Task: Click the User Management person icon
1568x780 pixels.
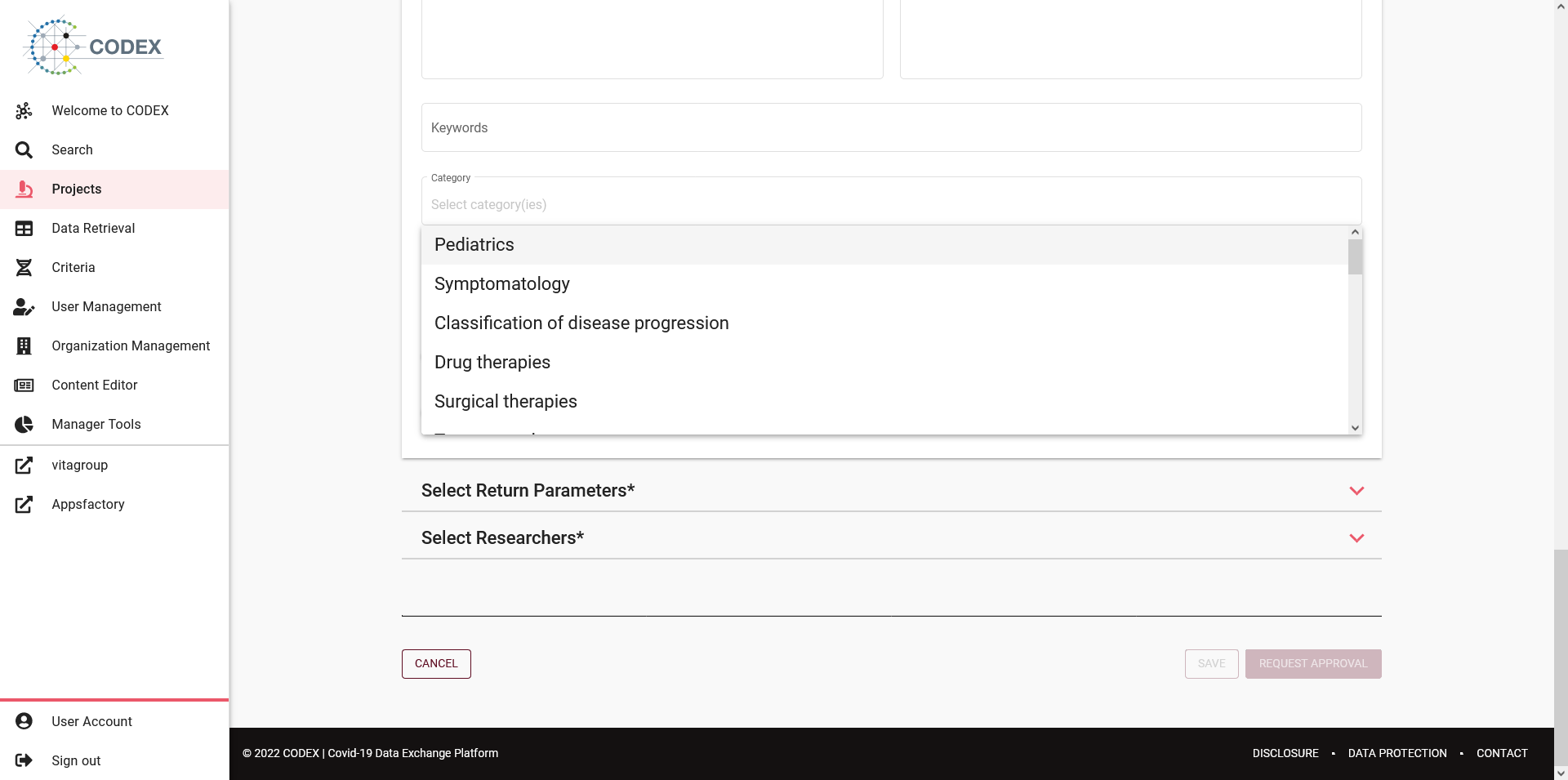Action: [24, 306]
